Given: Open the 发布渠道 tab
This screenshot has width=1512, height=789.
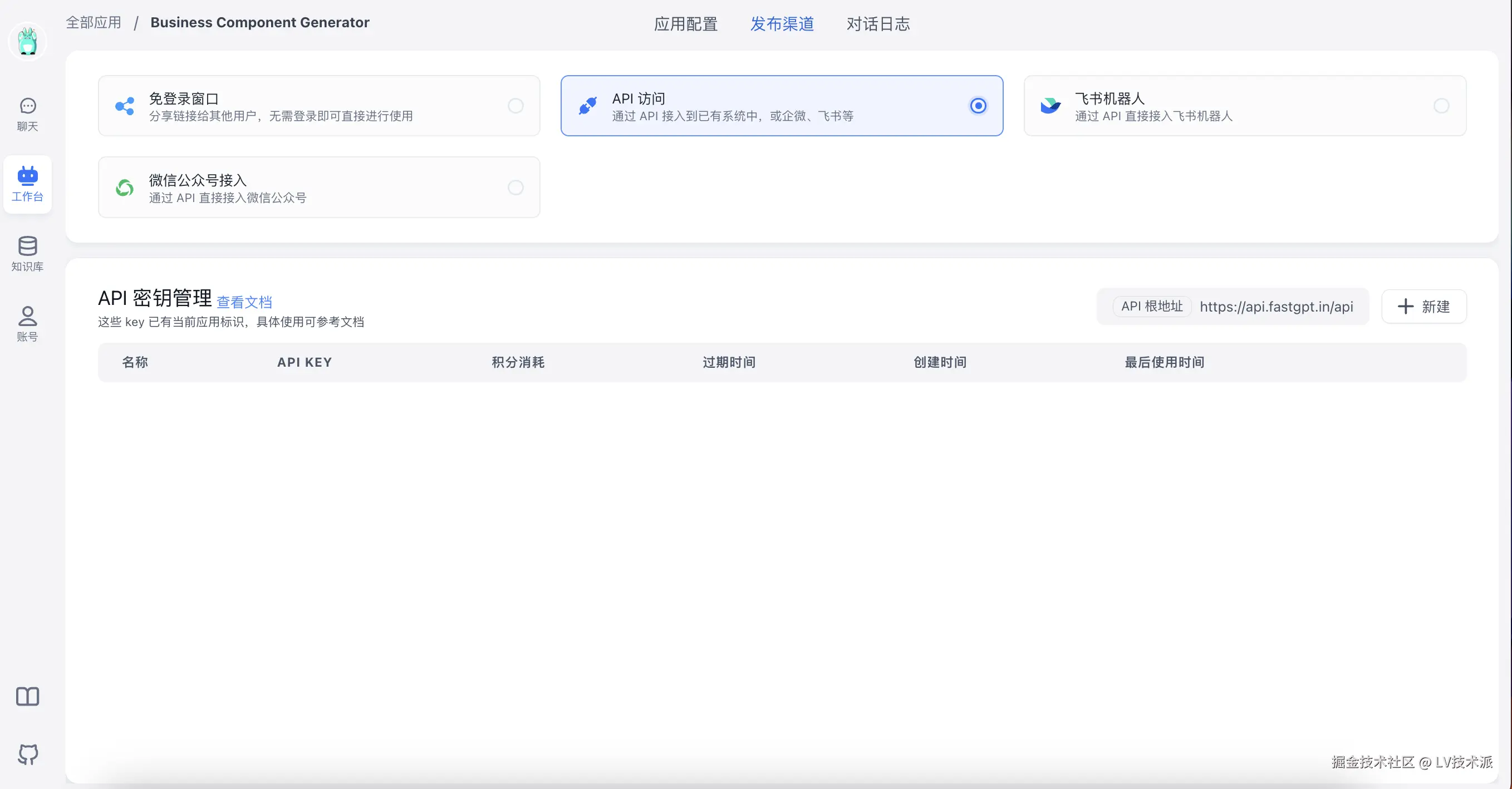Looking at the screenshot, I should click(782, 24).
